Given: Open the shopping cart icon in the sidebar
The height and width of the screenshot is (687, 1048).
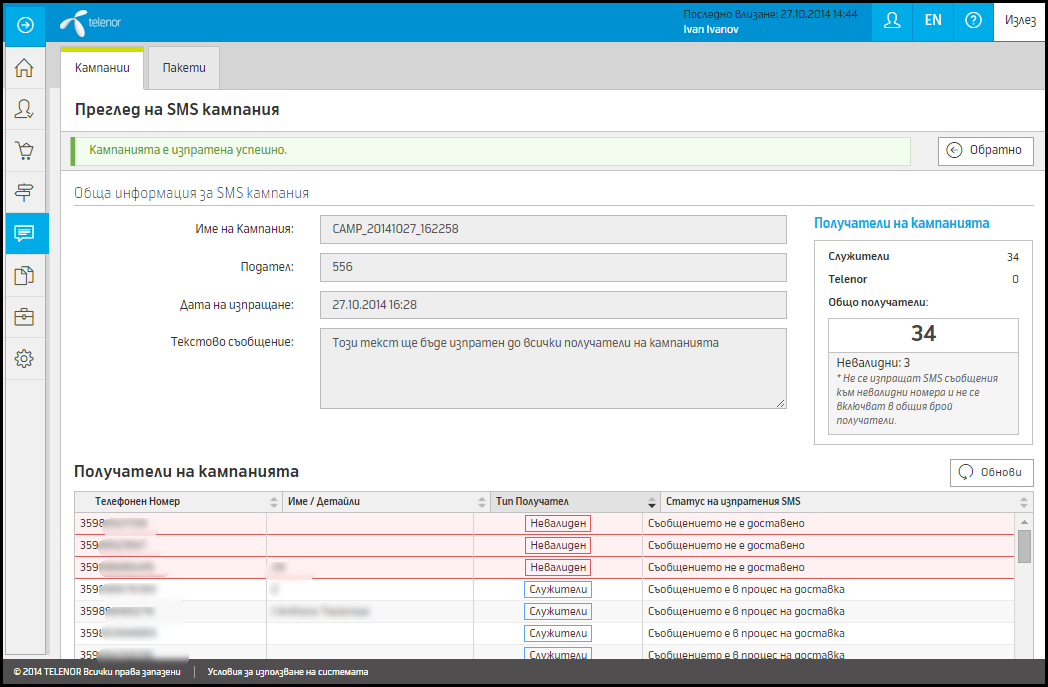Looking at the screenshot, I should pyautogui.click(x=25, y=150).
